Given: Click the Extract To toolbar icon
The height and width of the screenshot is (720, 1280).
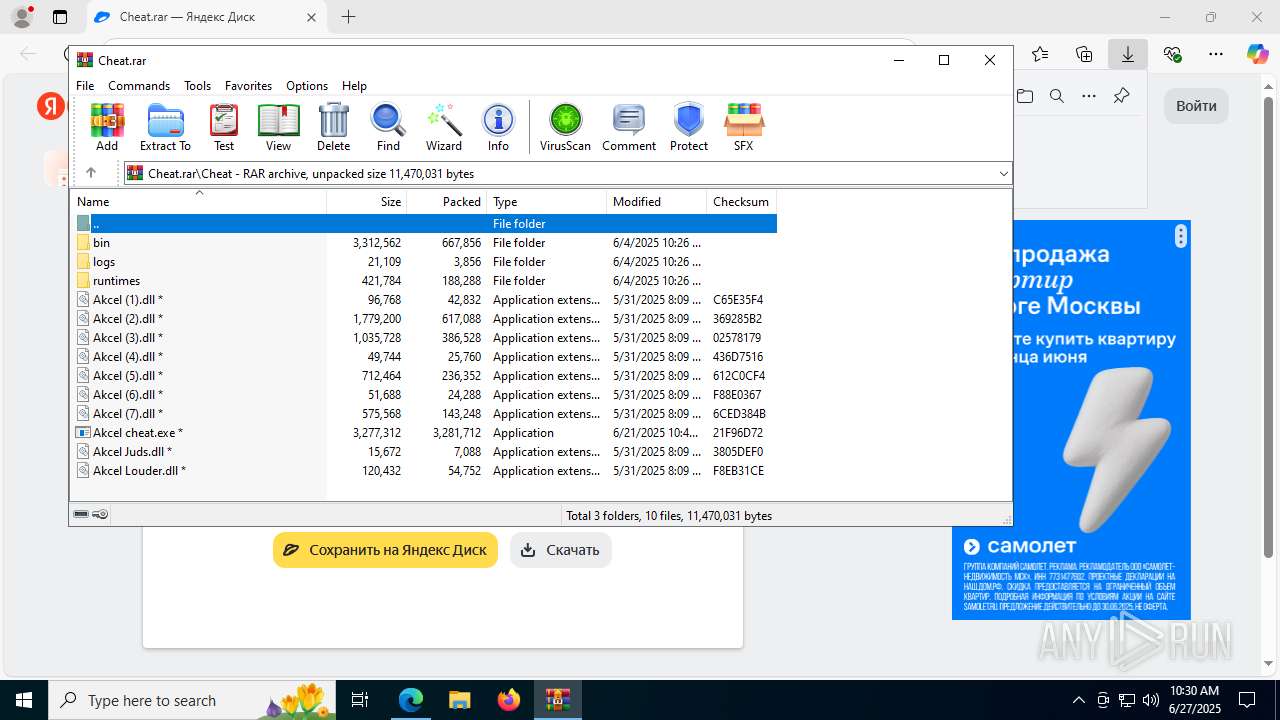Looking at the screenshot, I should click(165, 127).
